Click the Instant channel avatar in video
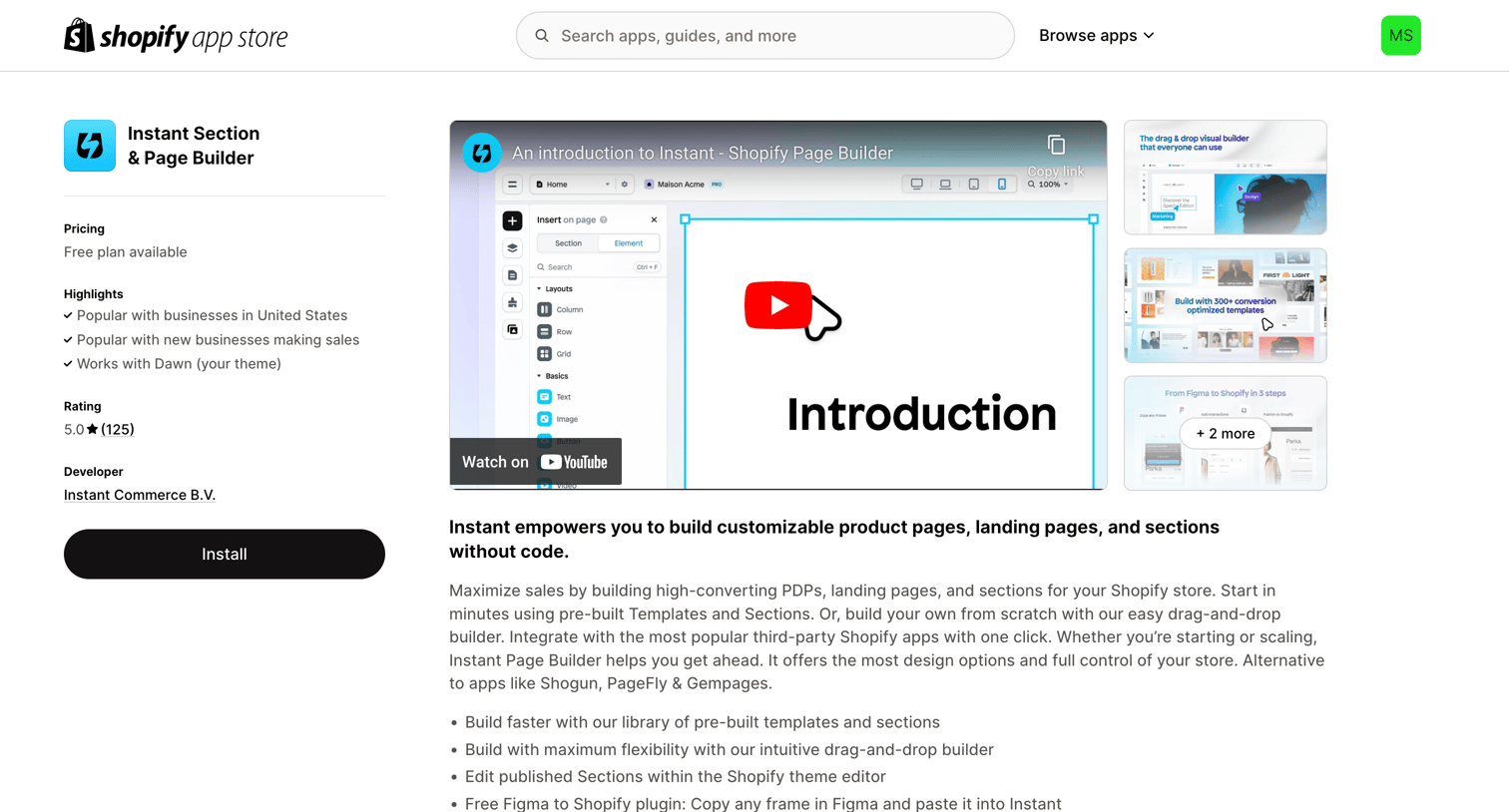 (482, 153)
